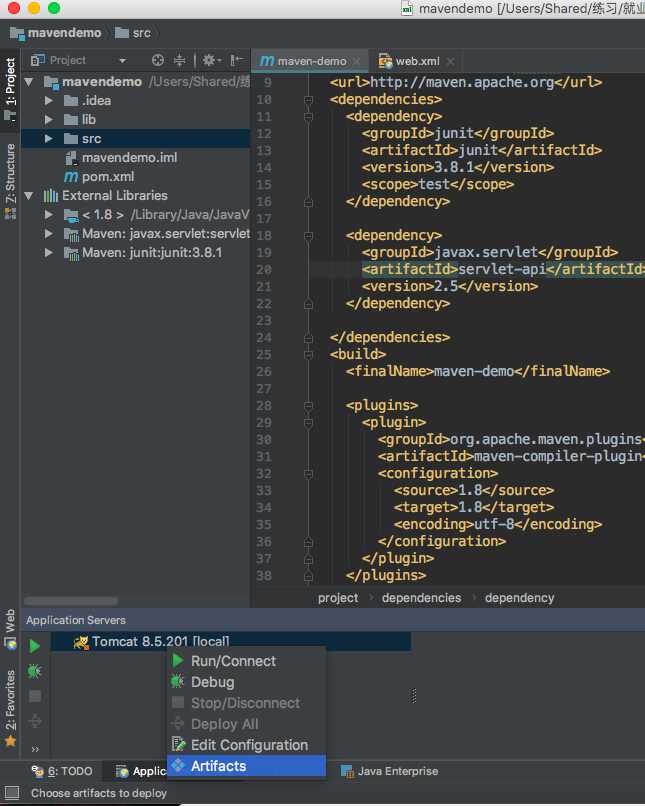Toggle the 6: TODO tool window
This screenshot has height=806, width=645.
[62, 771]
